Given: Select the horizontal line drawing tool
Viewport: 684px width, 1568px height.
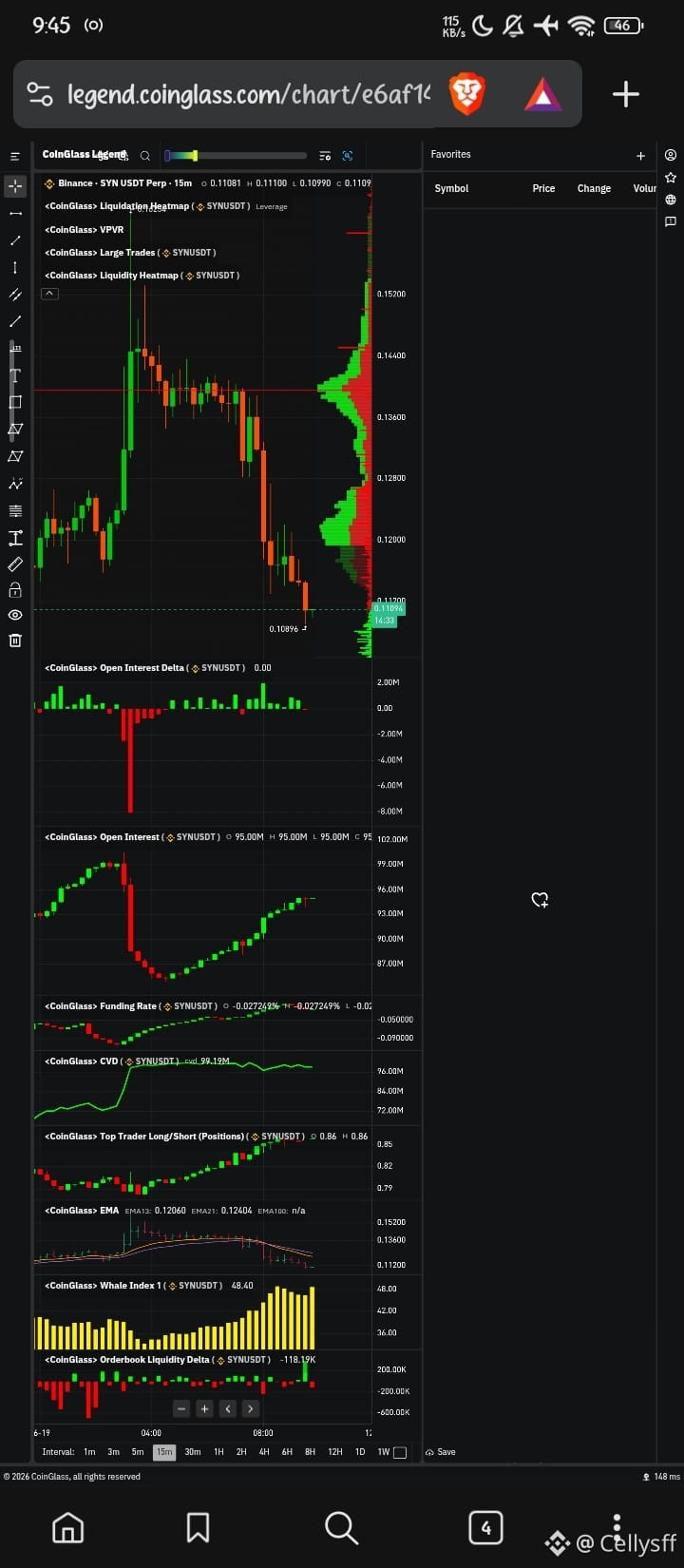Looking at the screenshot, I should click(15, 213).
